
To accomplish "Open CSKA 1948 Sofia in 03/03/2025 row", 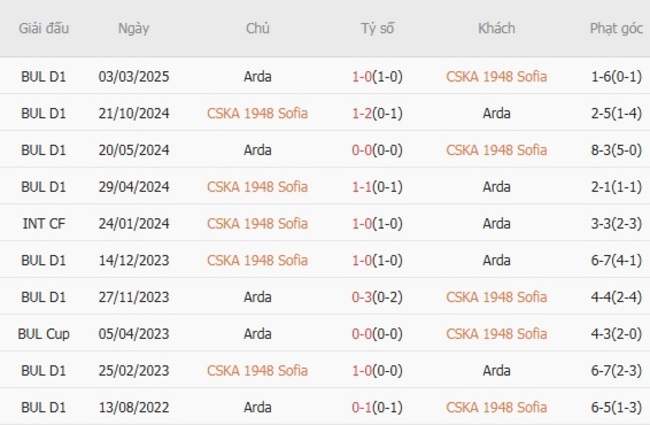I will click(496, 76).
